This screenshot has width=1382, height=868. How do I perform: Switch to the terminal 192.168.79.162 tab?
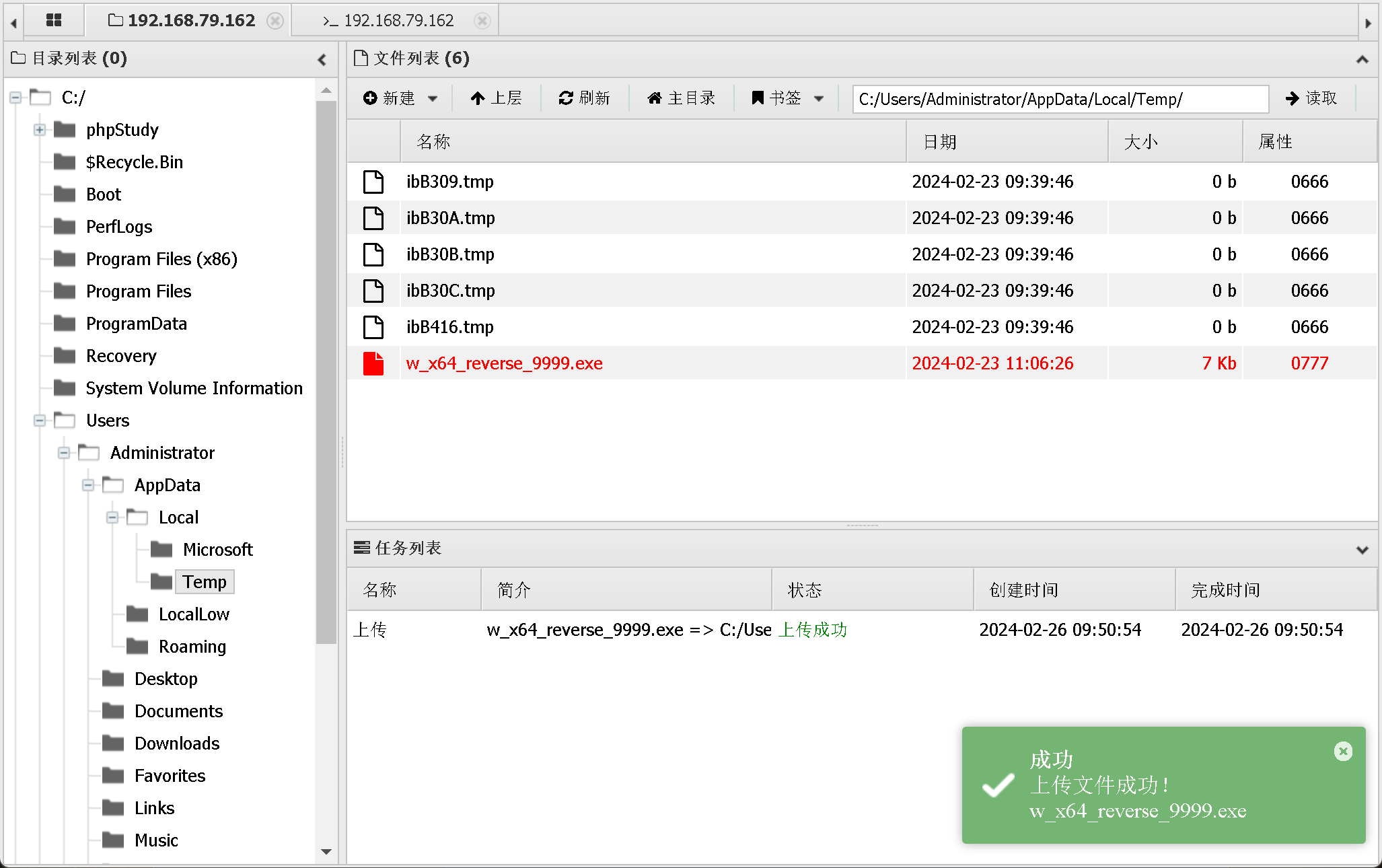point(397,20)
